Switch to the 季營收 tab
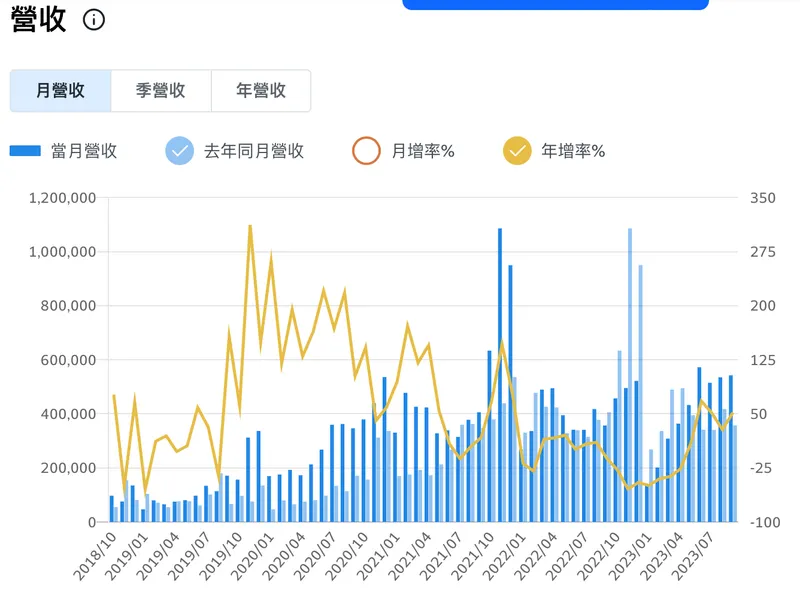 point(161,91)
